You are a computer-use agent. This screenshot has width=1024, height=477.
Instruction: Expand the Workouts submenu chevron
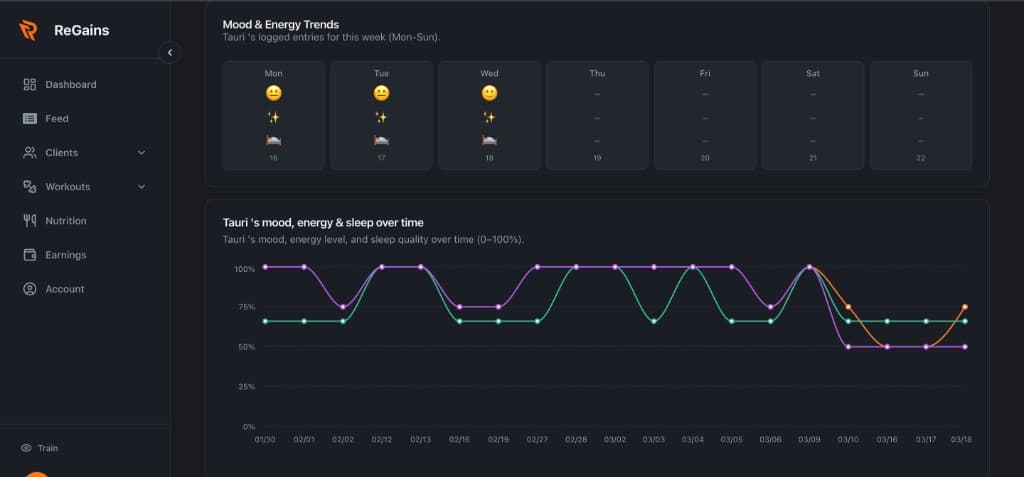(x=141, y=187)
